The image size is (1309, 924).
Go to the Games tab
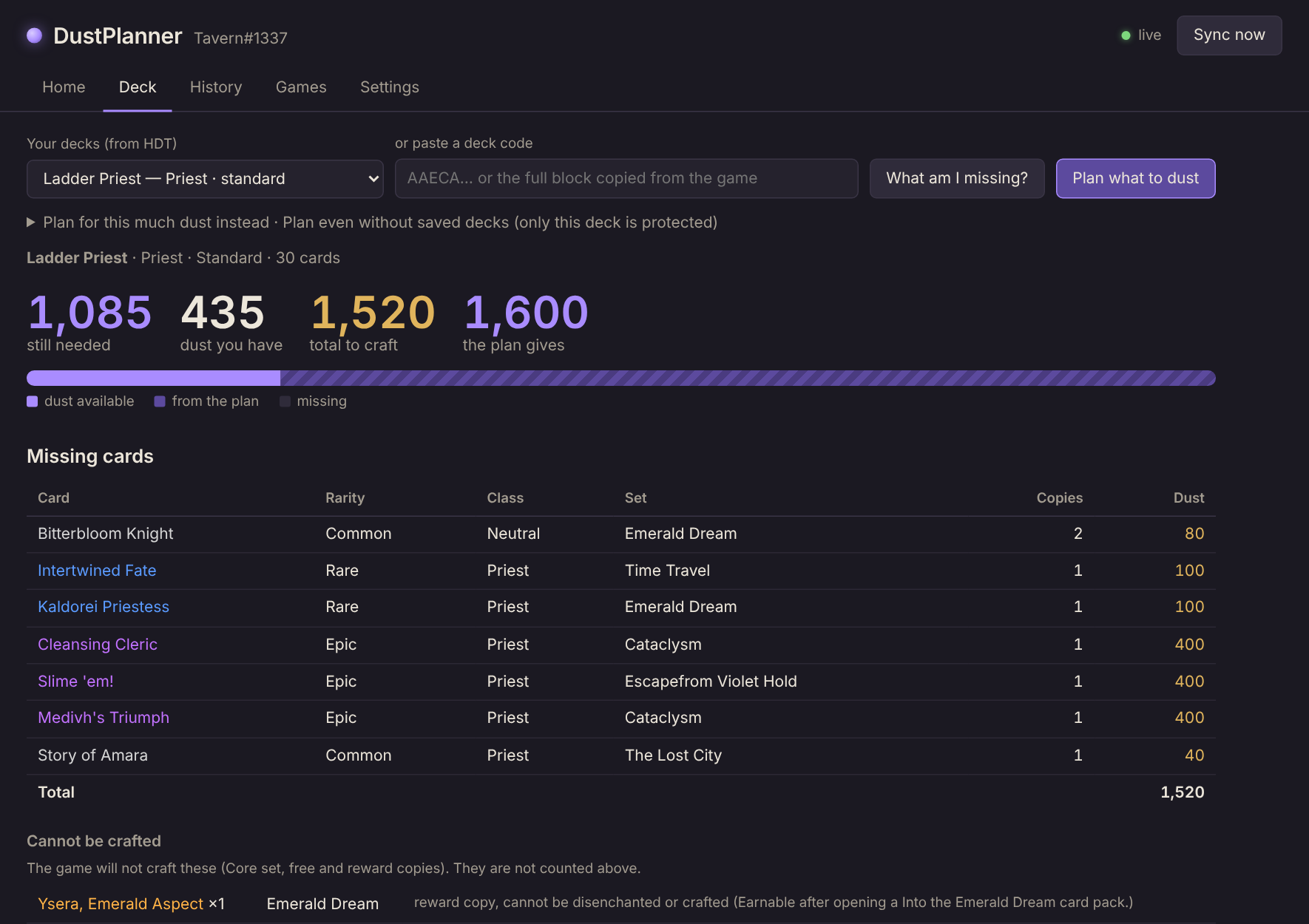point(301,87)
